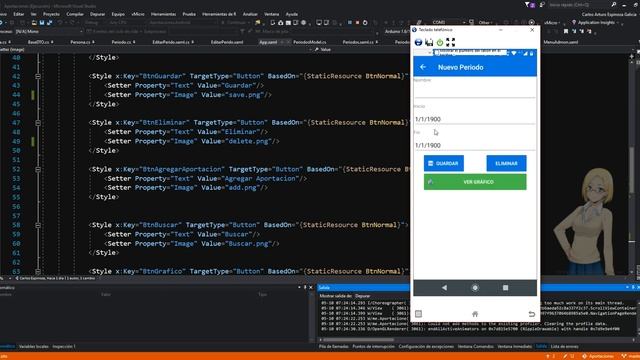Viewport: 640px width, 360px height.
Task: Open the Depurar menu
Action: pos(97,14)
